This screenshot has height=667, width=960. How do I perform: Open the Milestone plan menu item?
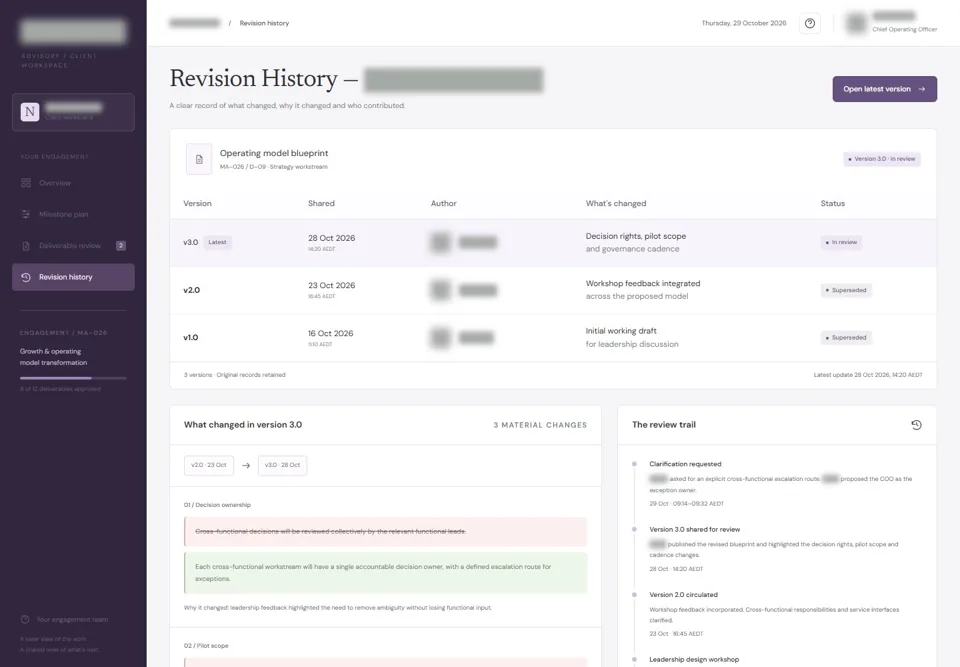[73, 214]
